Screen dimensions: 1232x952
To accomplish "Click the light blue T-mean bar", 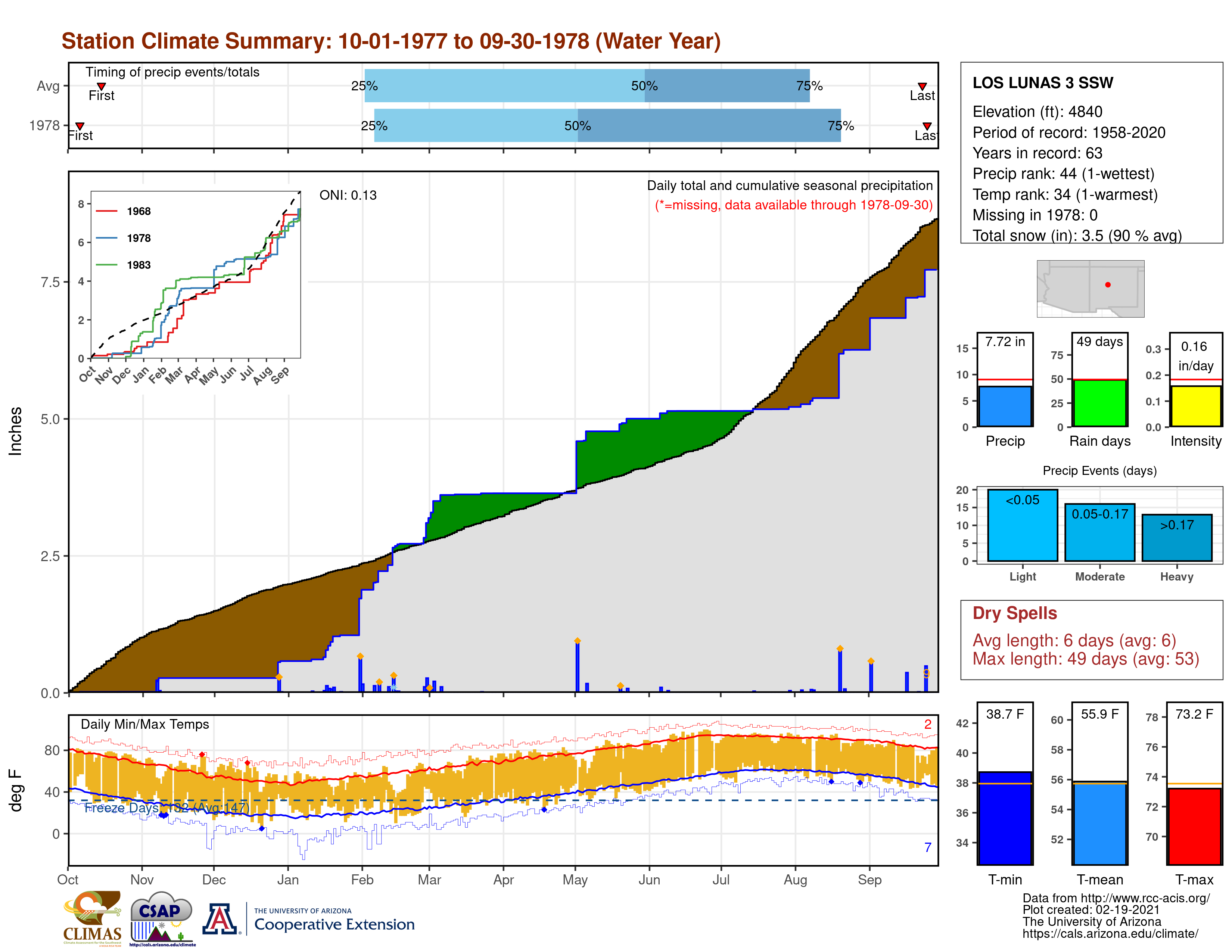I will pyautogui.click(x=1099, y=823).
